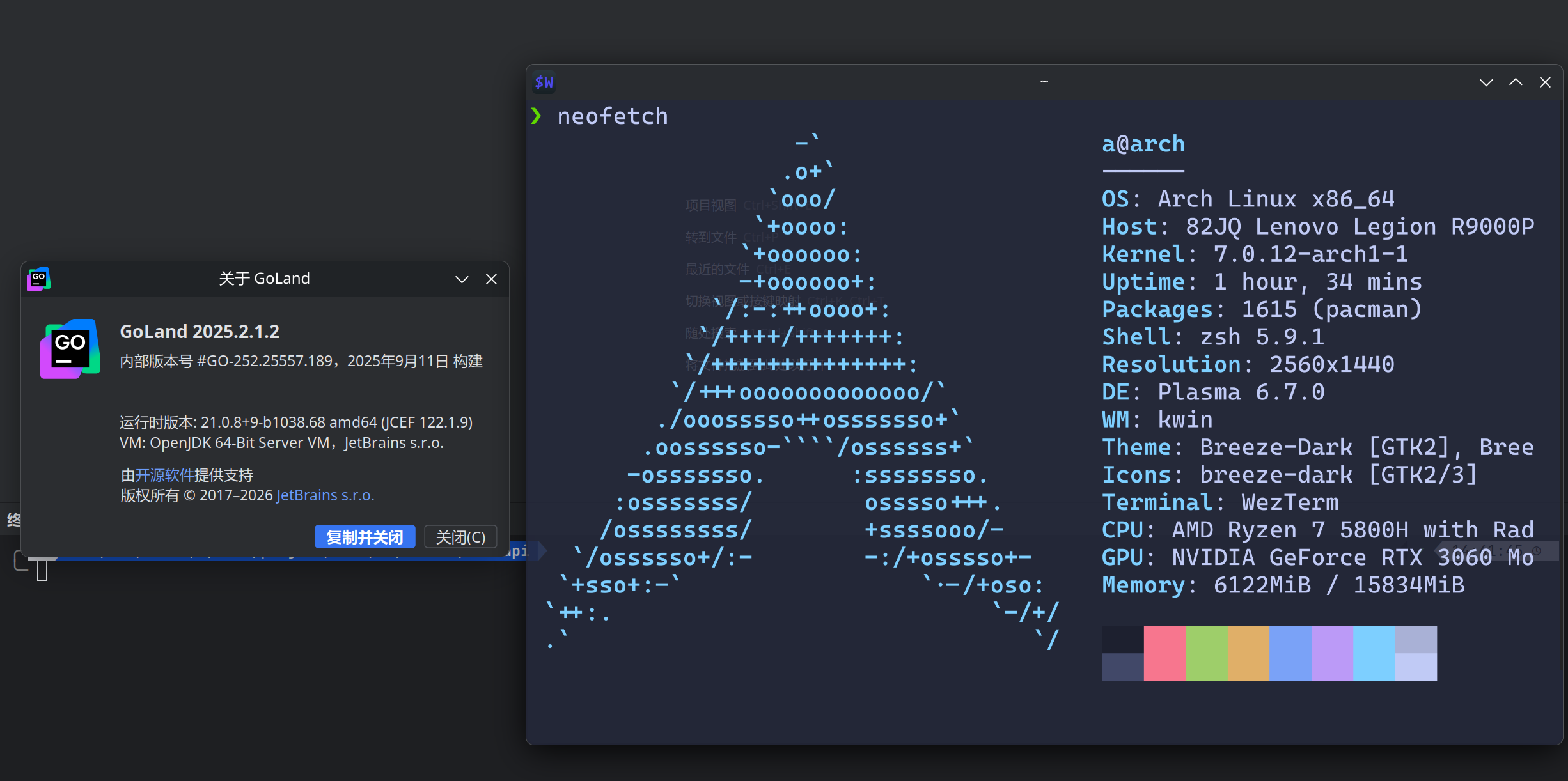Maximize the WezTerm window with the up chevron
The height and width of the screenshot is (781, 1568).
click(1516, 82)
